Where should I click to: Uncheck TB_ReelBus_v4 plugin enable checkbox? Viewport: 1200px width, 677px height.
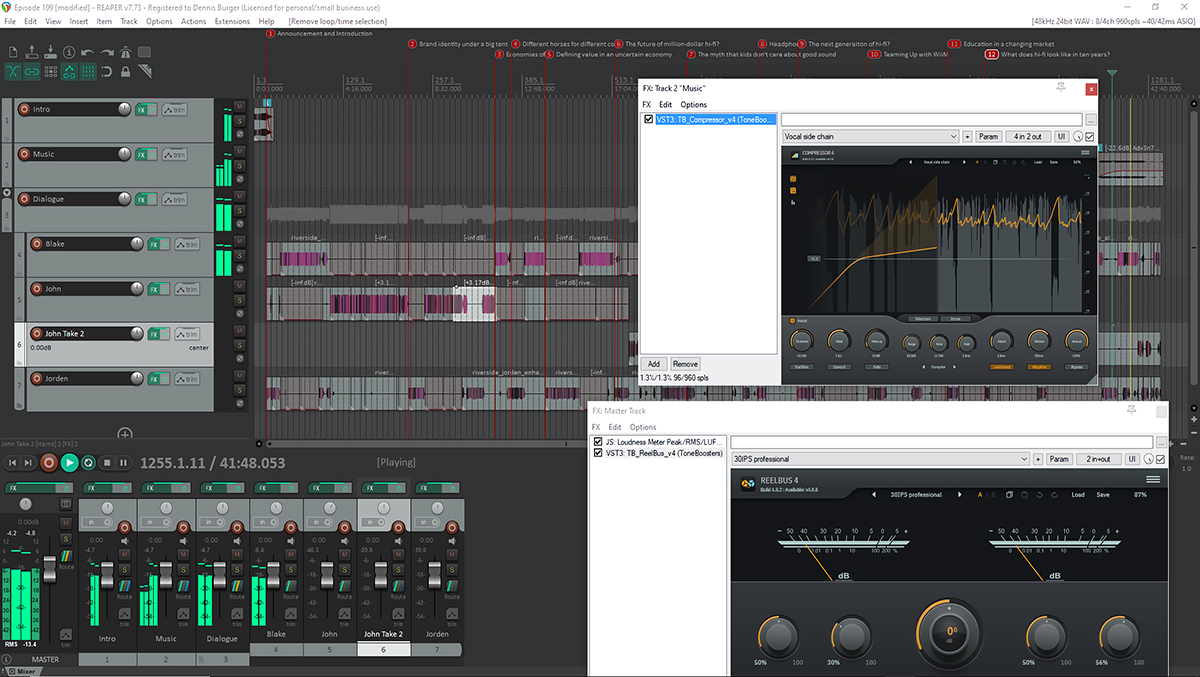coord(598,453)
